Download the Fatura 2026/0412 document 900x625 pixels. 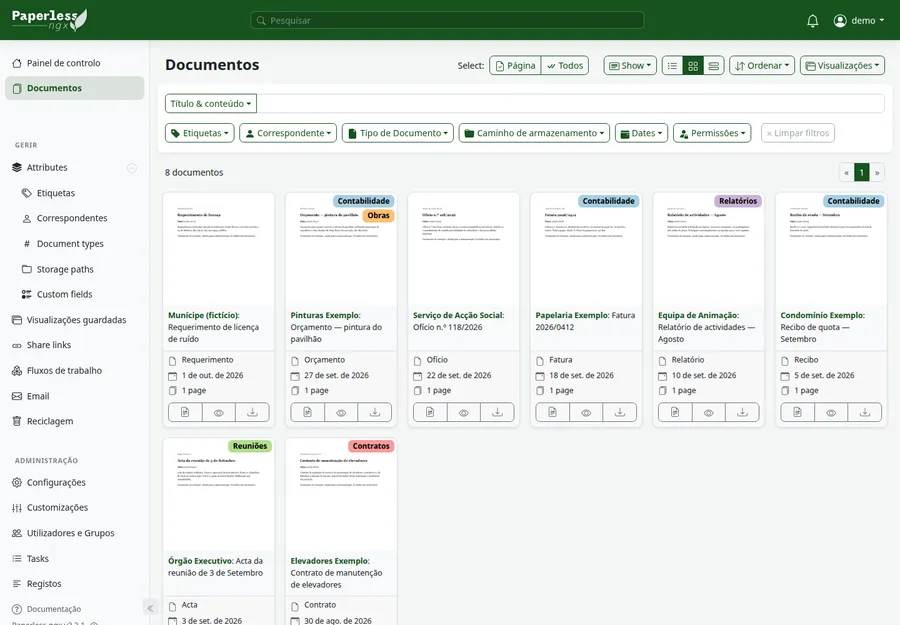tap(620, 413)
